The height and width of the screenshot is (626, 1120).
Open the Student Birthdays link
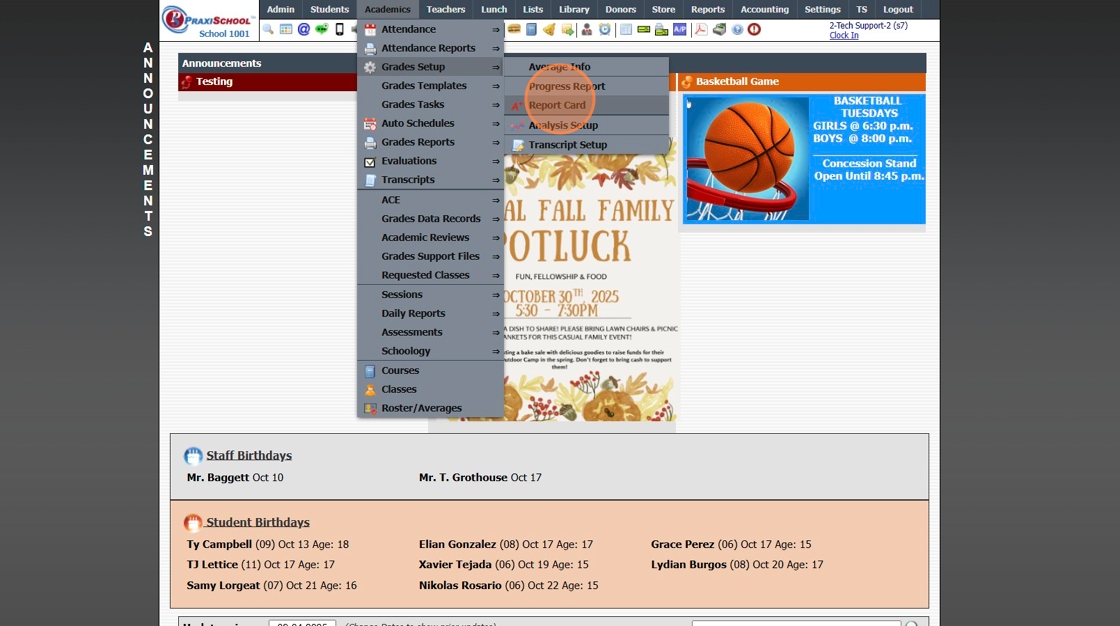click(258, 522)
